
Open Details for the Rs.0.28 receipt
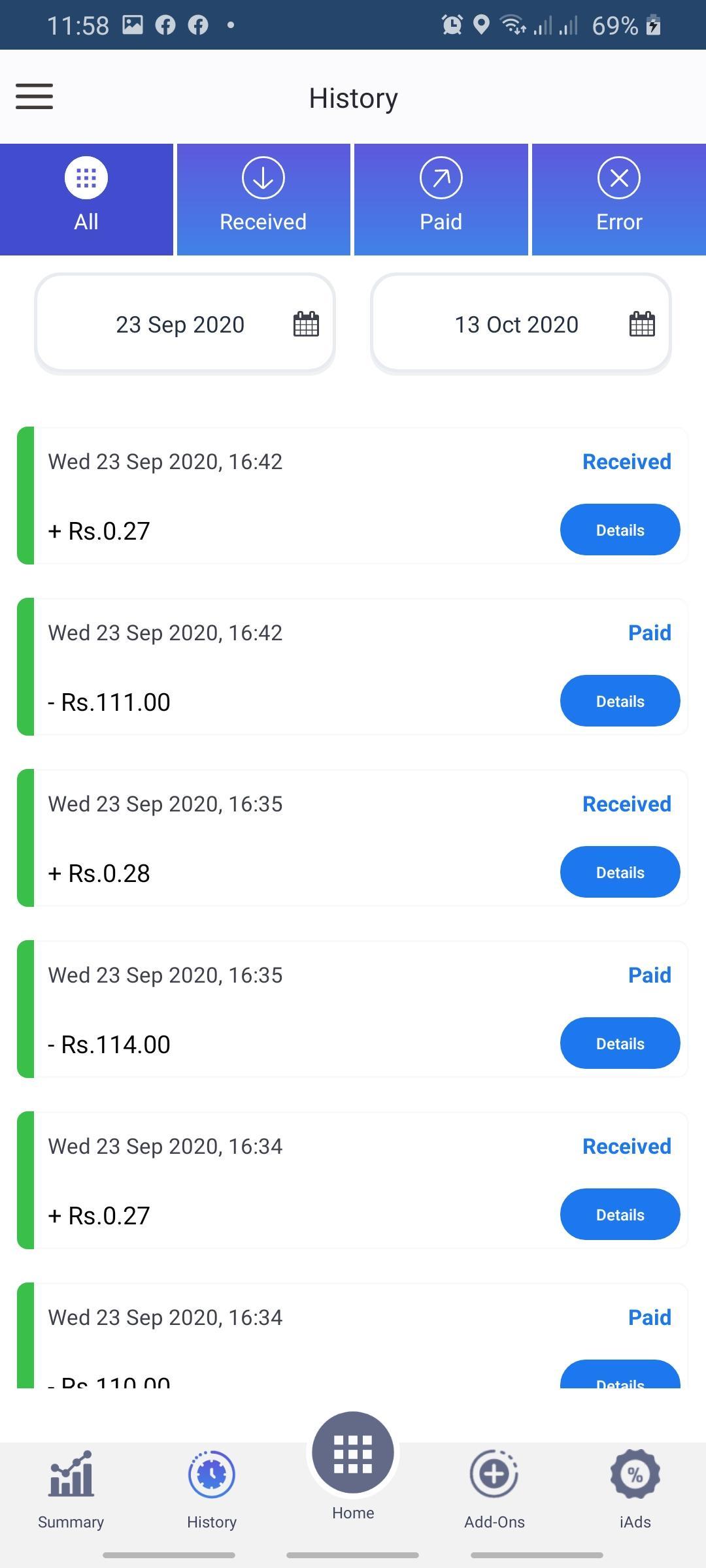coord(620,872)
